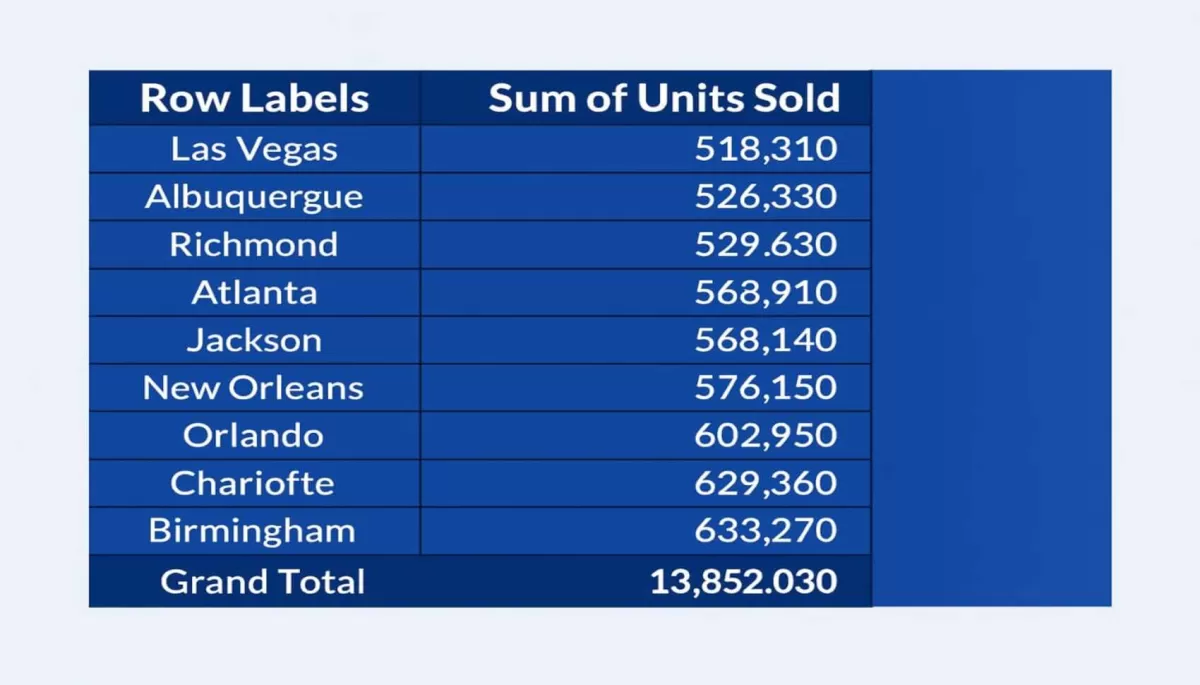Select the 602,950 value cell

765,435
